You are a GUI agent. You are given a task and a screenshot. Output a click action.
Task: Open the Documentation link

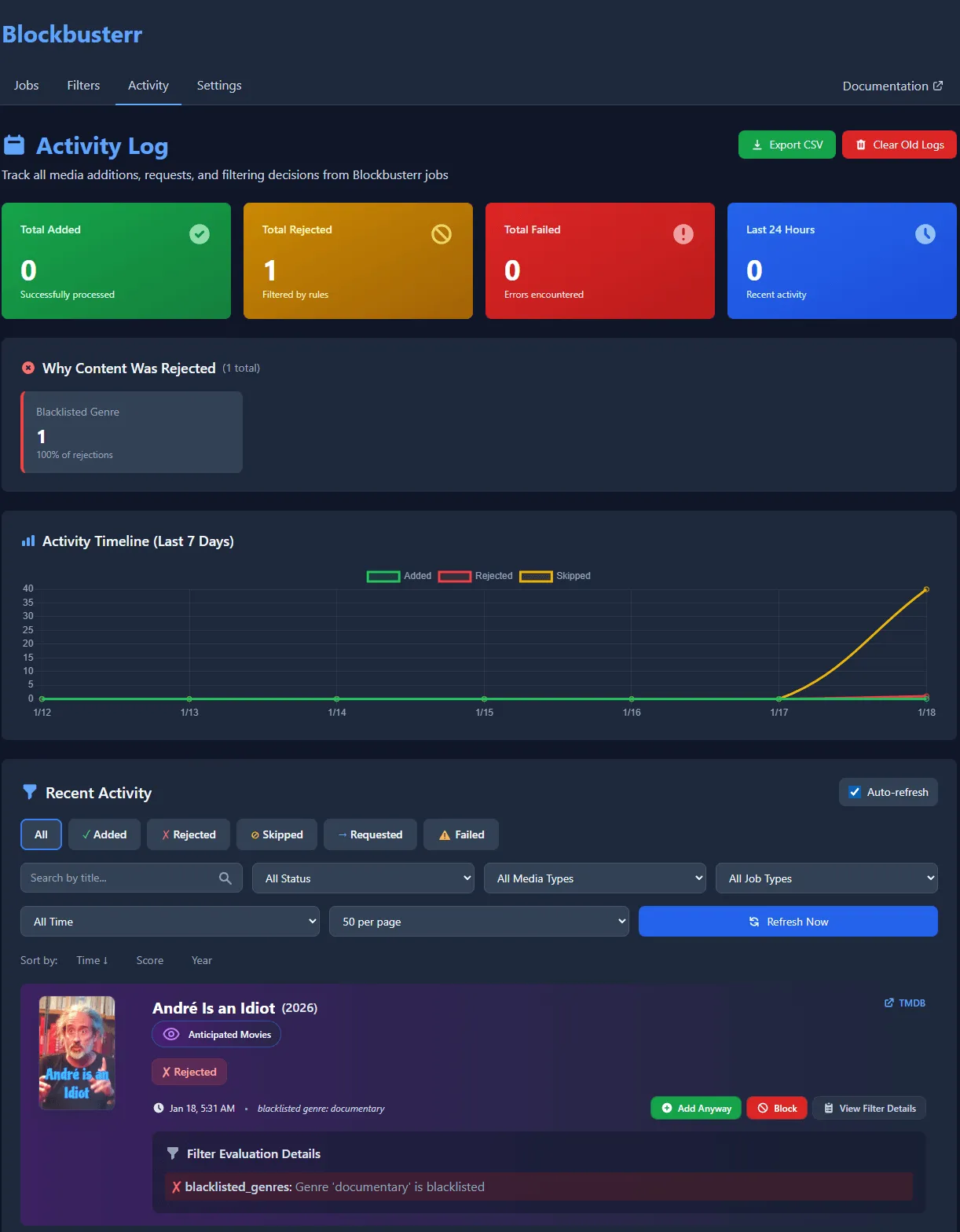pyautogui.click(x=892, y=86)
